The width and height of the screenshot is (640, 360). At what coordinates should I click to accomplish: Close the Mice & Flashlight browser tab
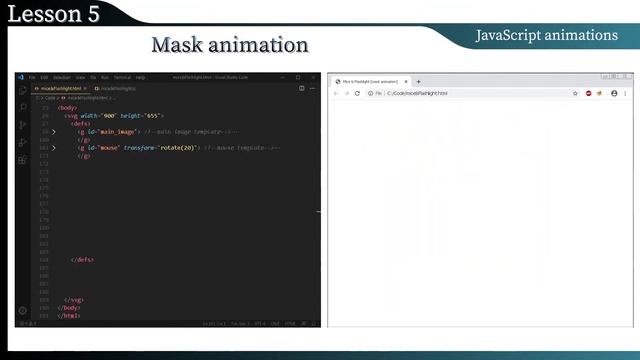[406, 82]
